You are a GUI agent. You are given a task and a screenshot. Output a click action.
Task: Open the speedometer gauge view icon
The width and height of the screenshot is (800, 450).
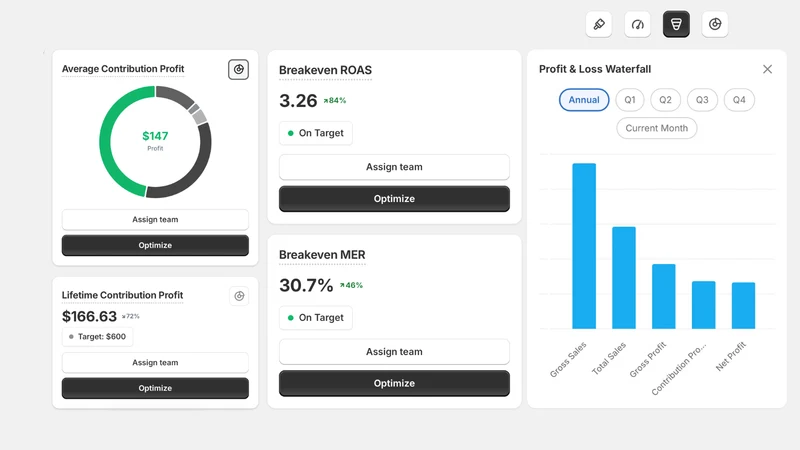coord(638,24)
